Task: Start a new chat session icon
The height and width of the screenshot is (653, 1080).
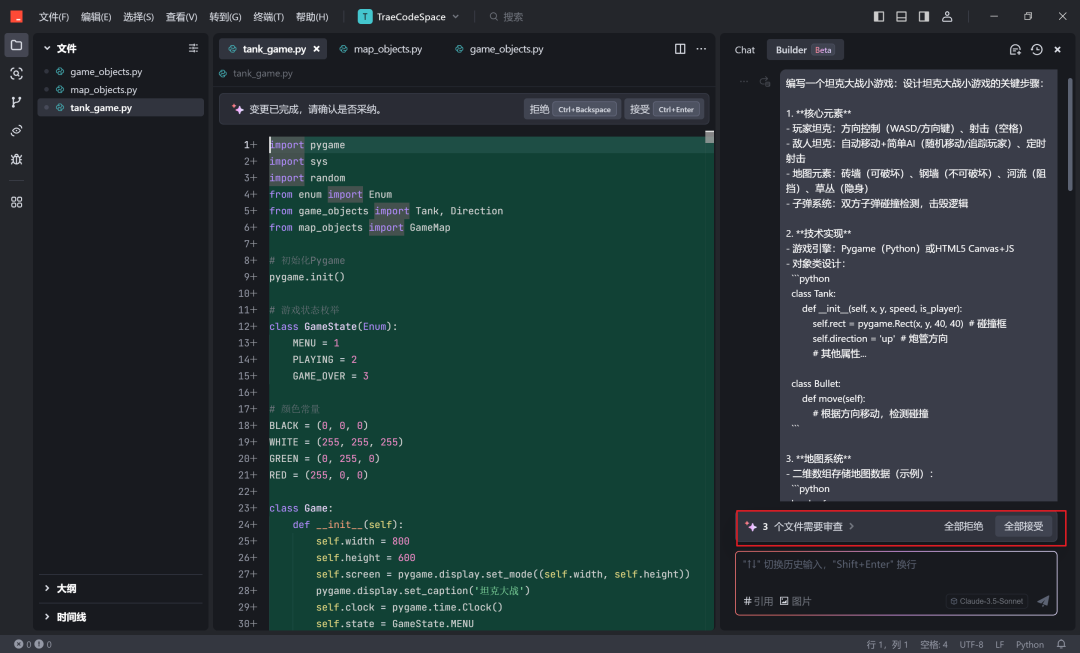Action: coord(1015,50)
